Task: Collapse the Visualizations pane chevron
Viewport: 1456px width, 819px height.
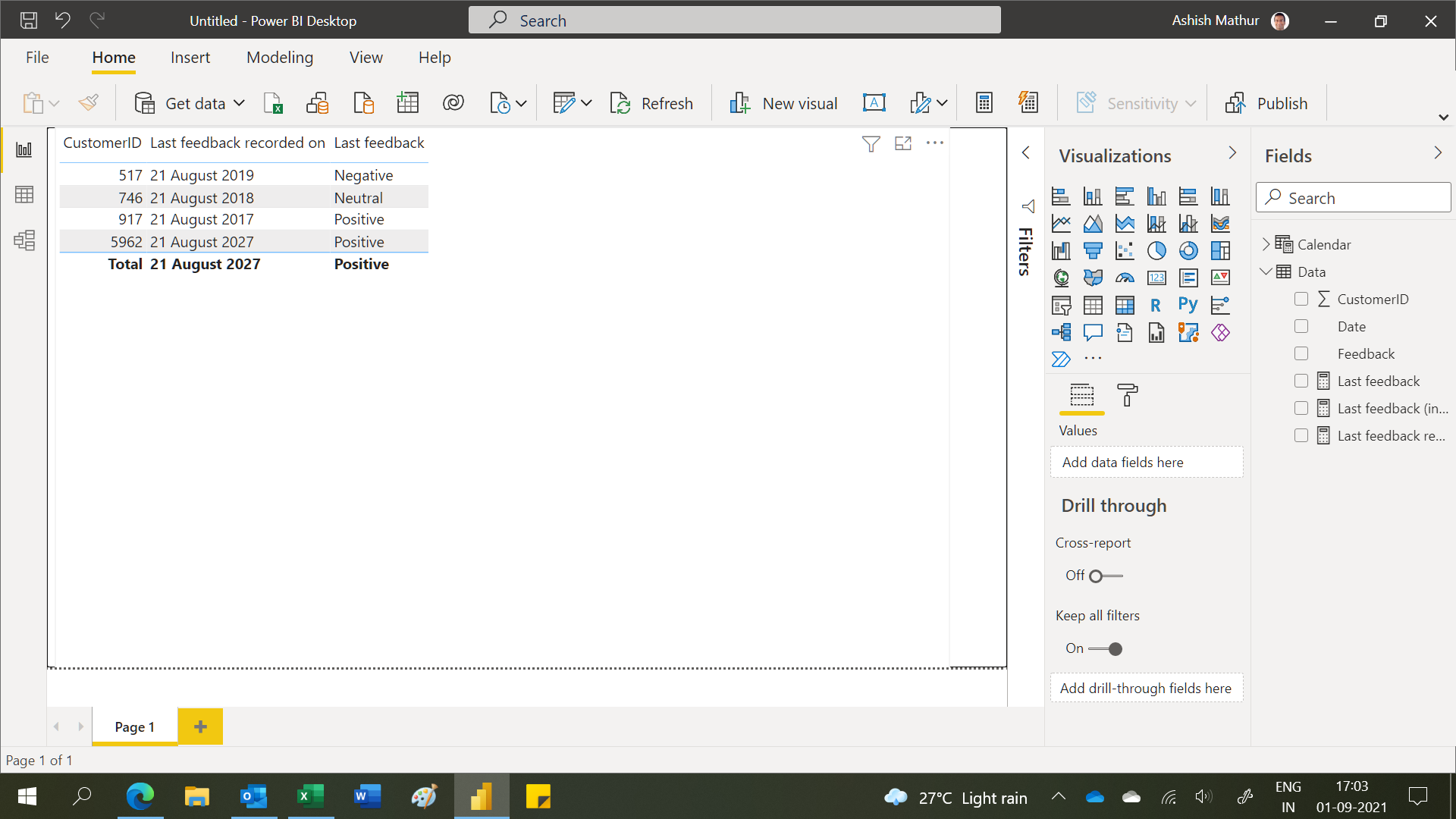Action: point(1232,153)
